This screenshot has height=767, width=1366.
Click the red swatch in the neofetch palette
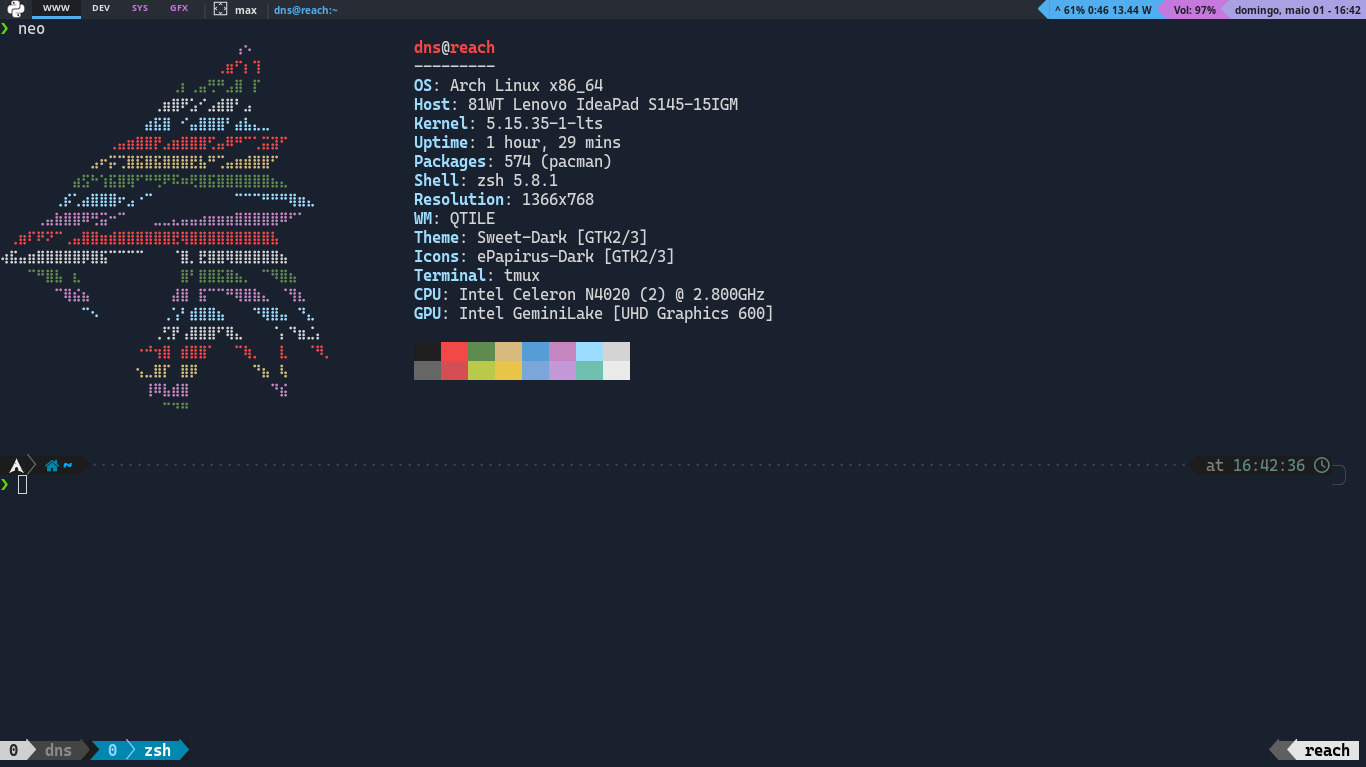click(453, 353)
